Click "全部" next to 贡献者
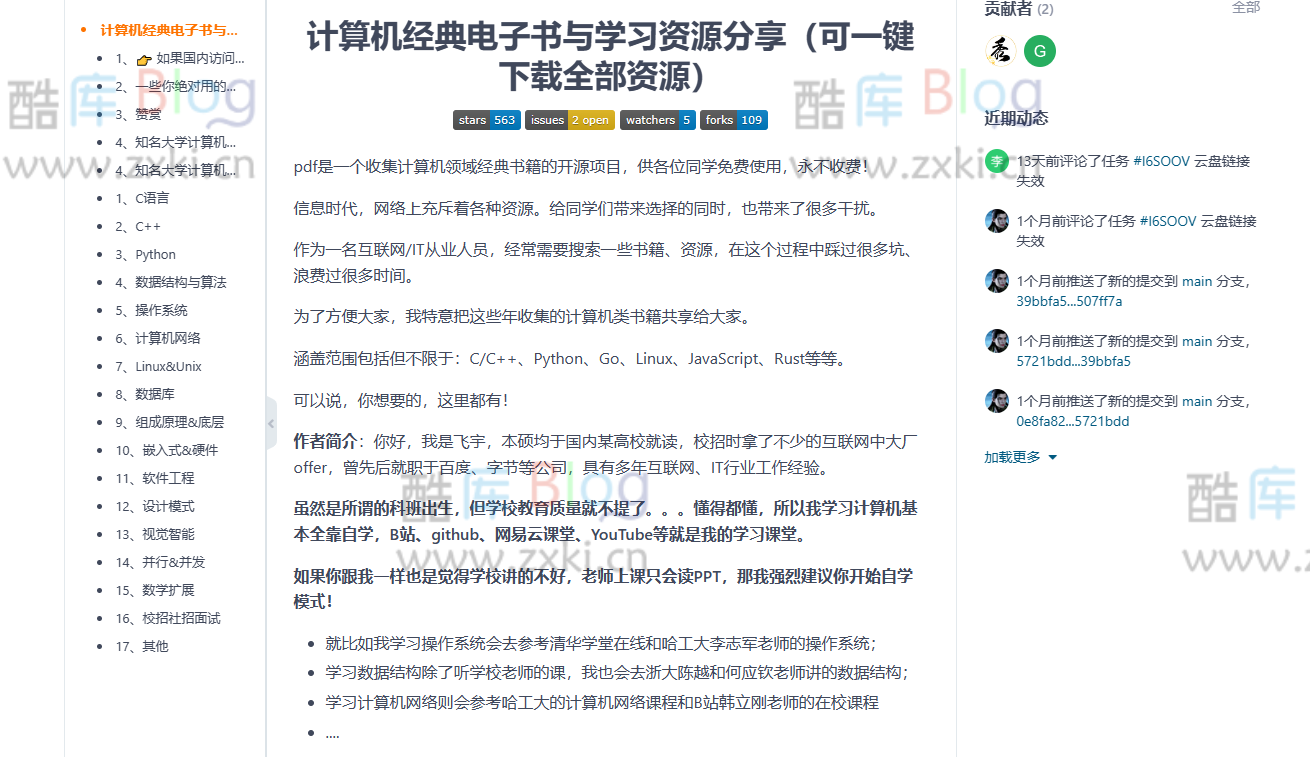 pyautogui.click(x=1246, y=9)
